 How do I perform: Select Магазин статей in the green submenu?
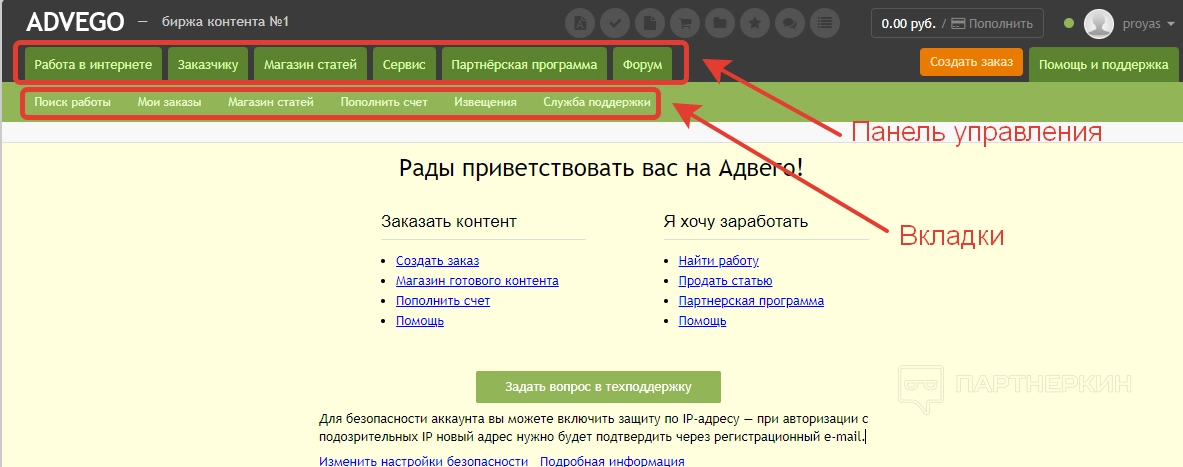(x=271, y=102)
